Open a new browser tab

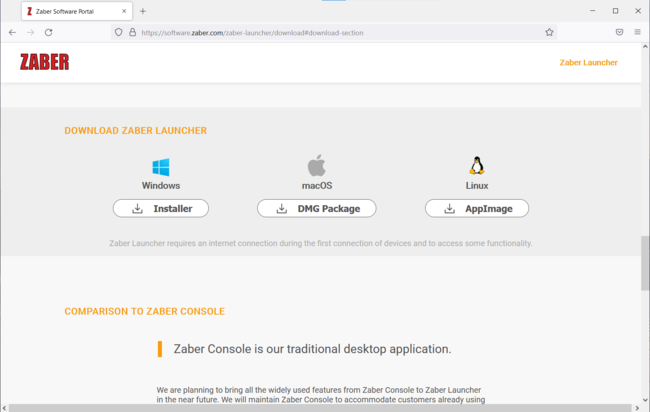(143, 11)
